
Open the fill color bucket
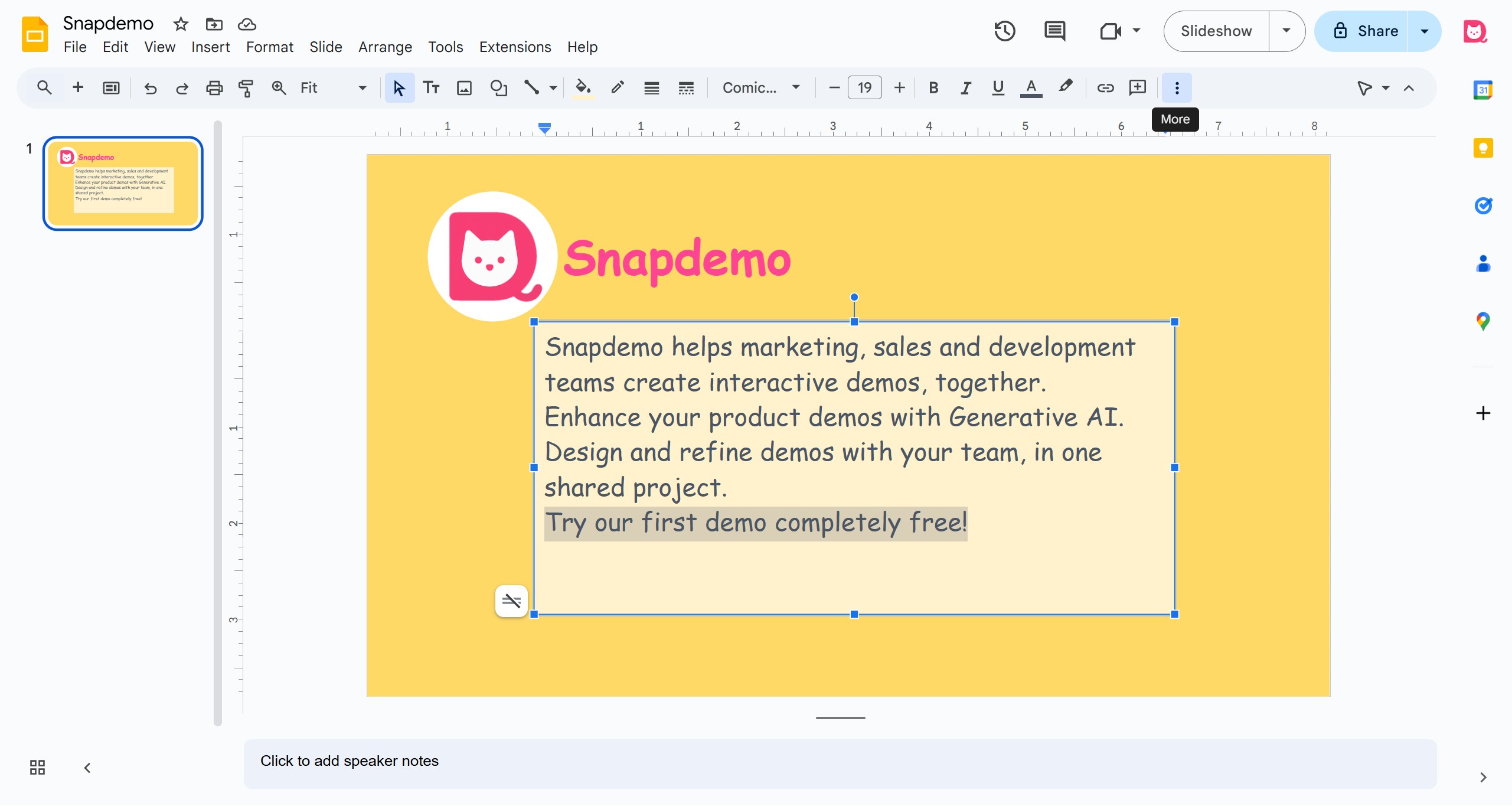pos(583,88)
